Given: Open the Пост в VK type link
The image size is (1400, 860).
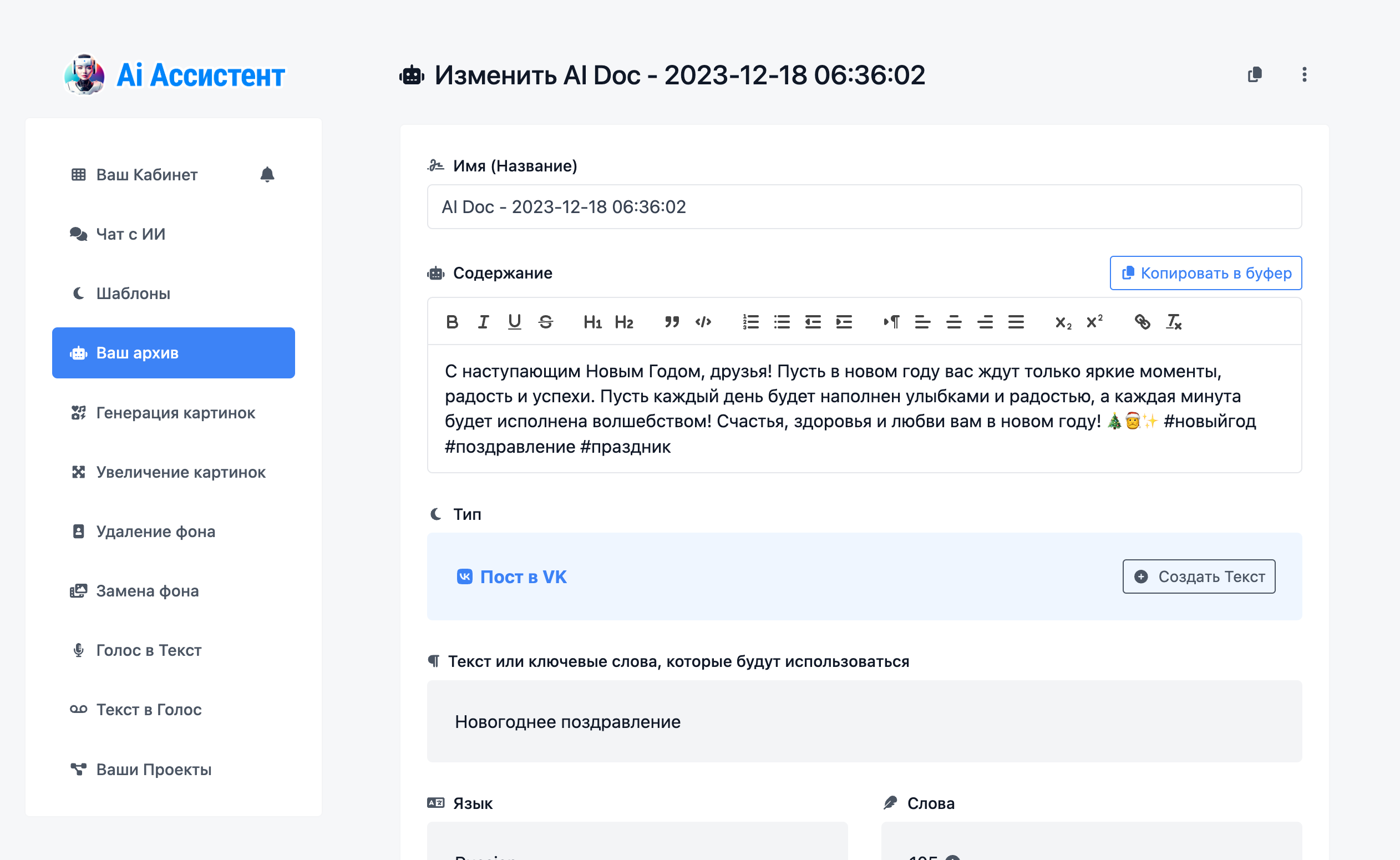Looking at the screenshot, I should [x=523, y=576].
